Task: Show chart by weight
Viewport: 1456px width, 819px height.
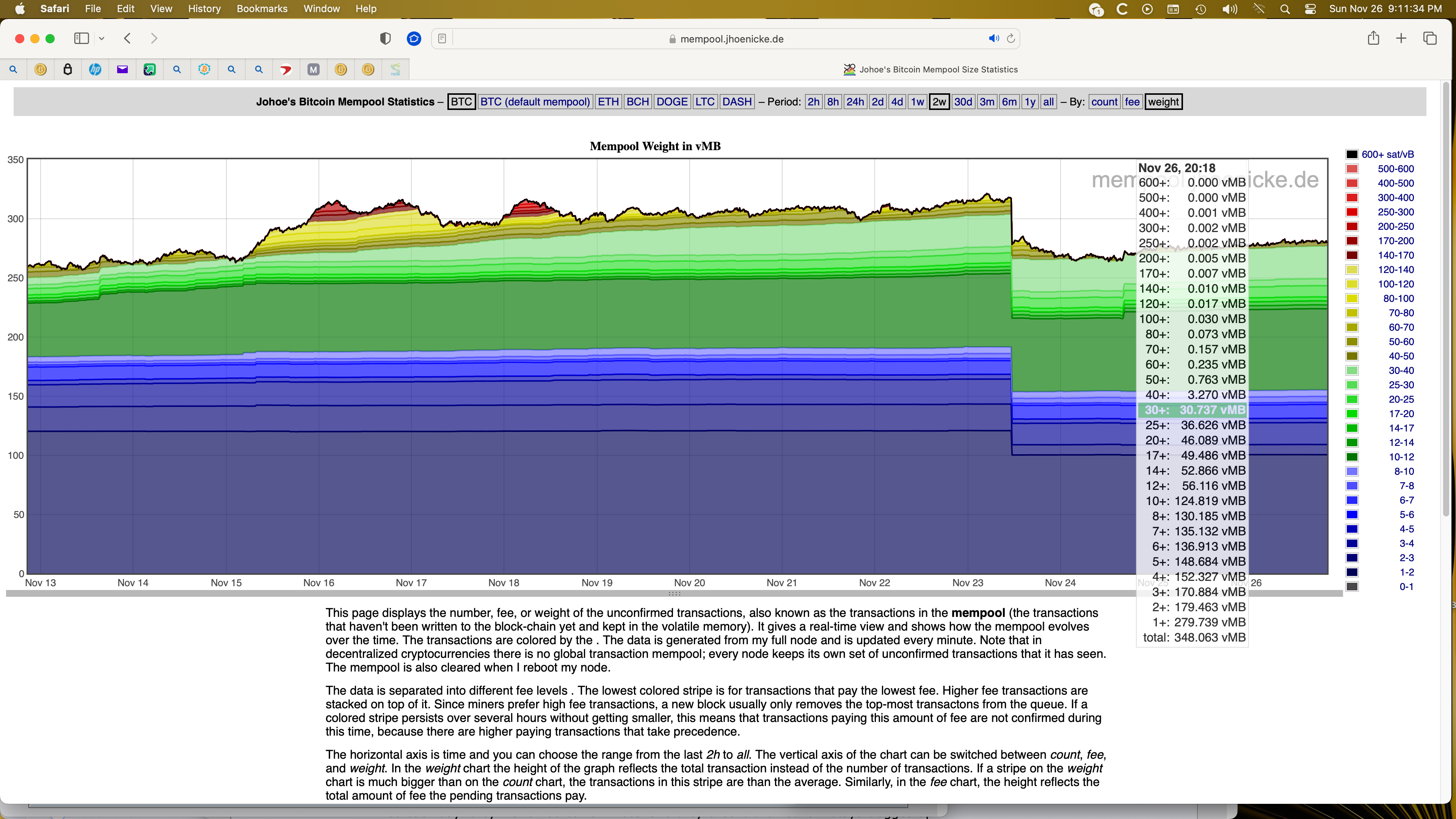Action: click(1163, 102)
